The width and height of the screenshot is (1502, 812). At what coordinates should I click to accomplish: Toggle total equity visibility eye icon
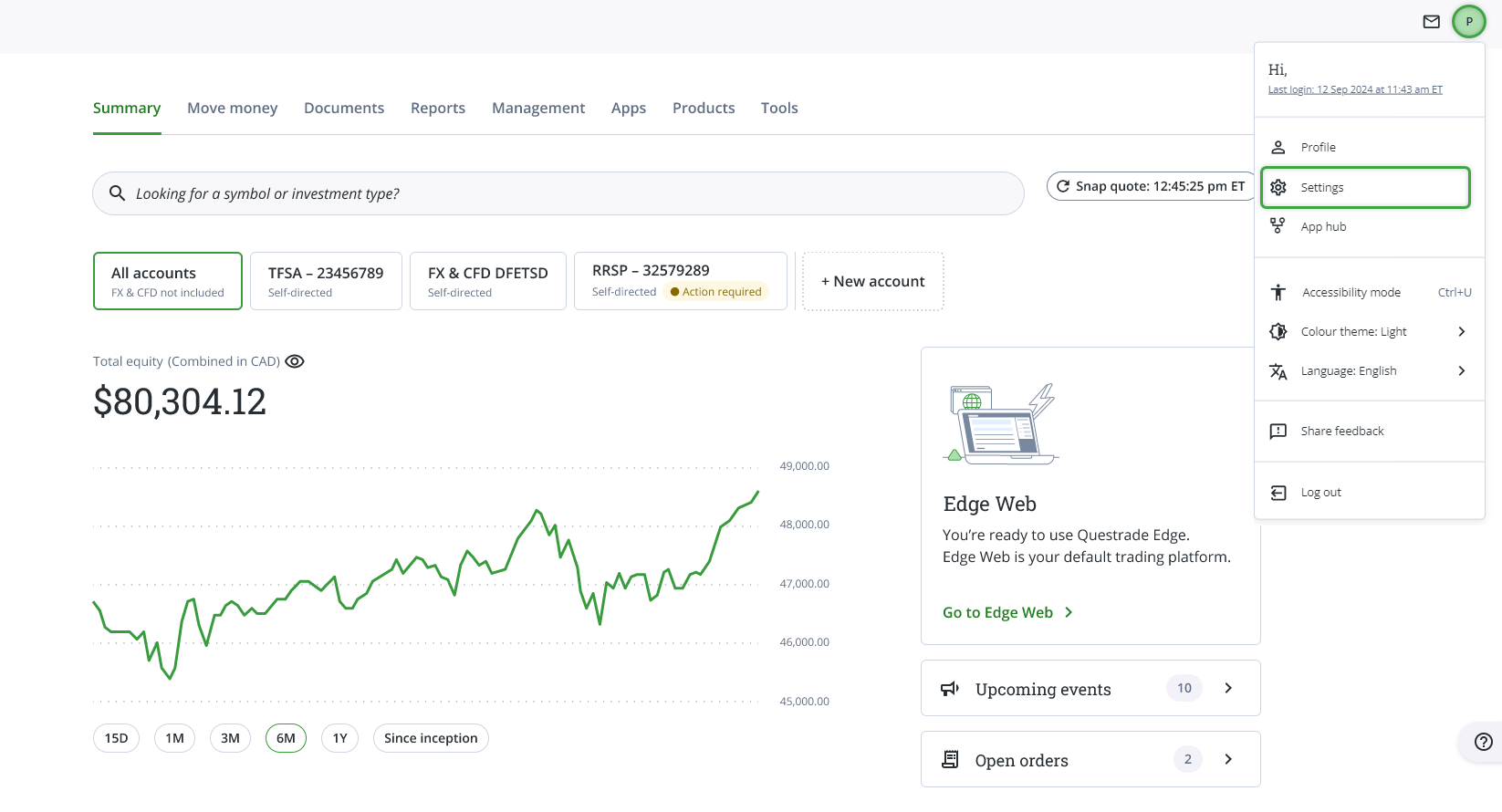(295, 361)
